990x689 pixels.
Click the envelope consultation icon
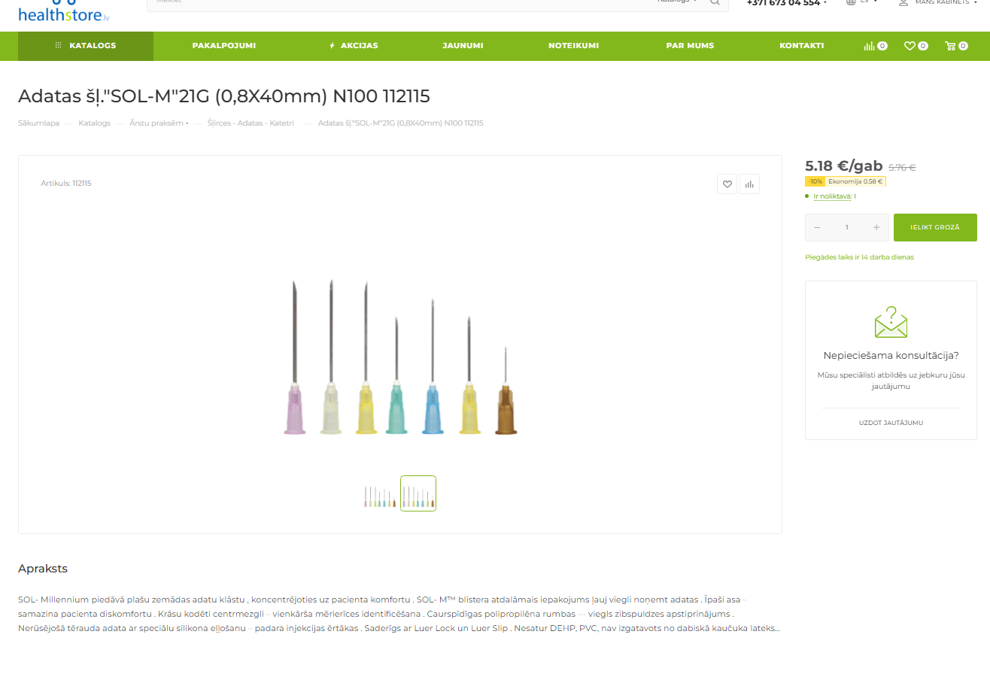[x=891, y=322]
